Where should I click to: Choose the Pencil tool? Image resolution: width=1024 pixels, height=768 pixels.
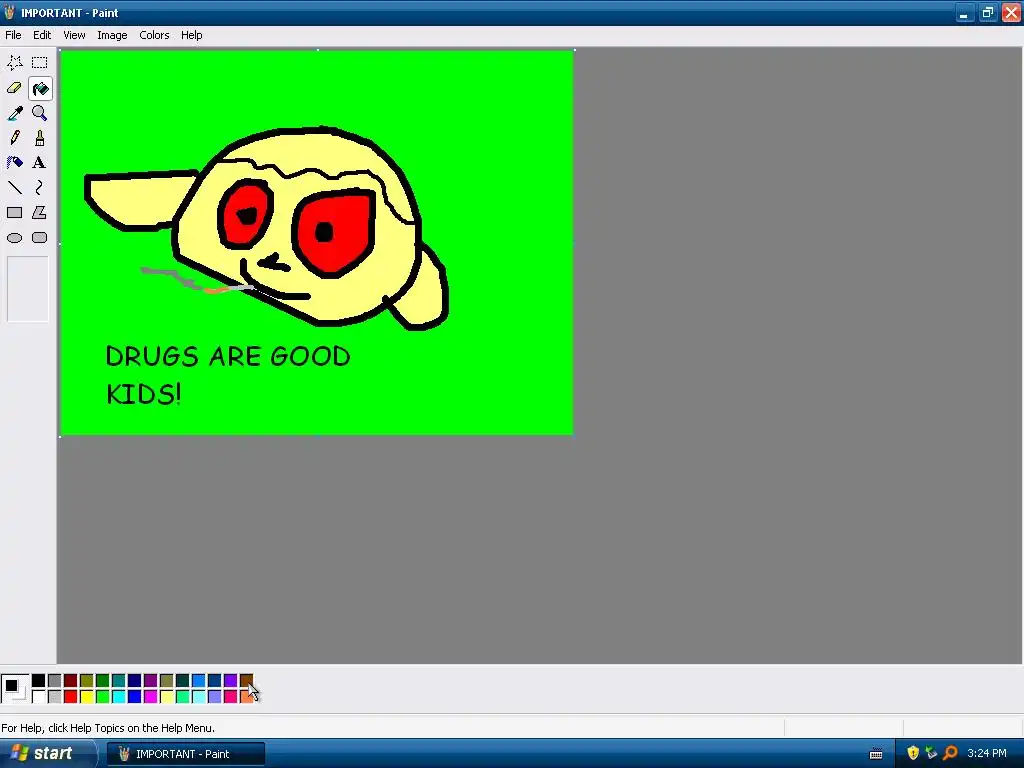tap(14, 138)
